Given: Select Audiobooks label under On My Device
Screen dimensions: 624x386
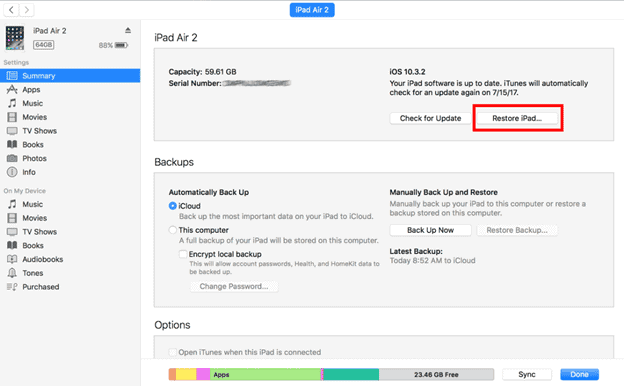Looking at the screenshot, I should point(43,259).
